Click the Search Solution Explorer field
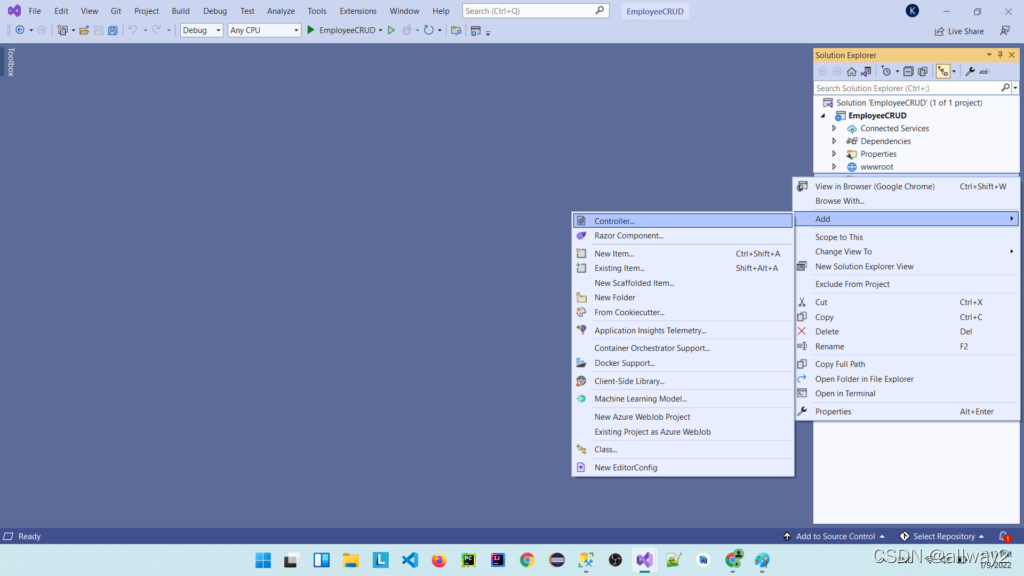1024x576 pixels. [x=906, y=88]
